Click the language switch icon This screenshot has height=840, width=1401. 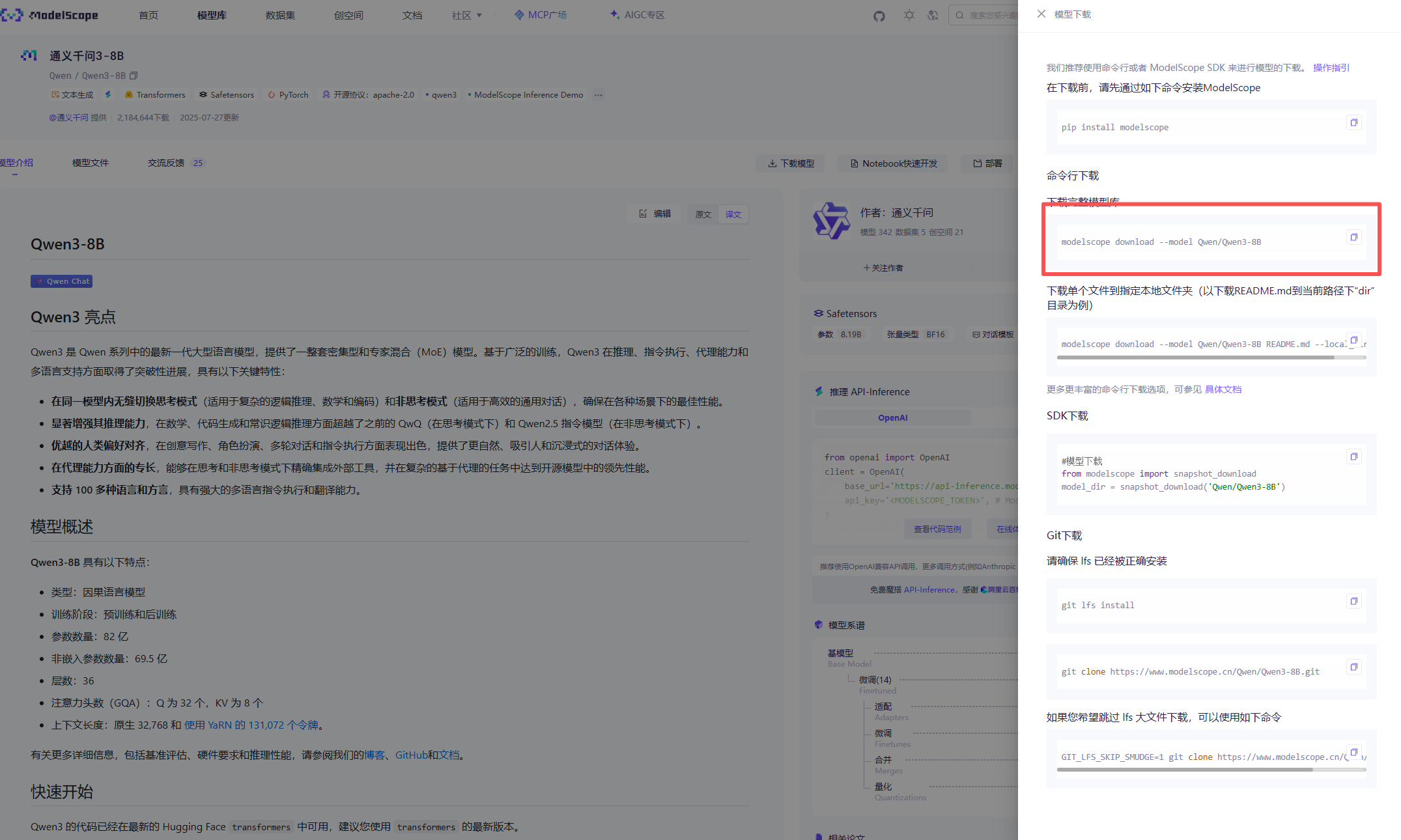[933, 15]
